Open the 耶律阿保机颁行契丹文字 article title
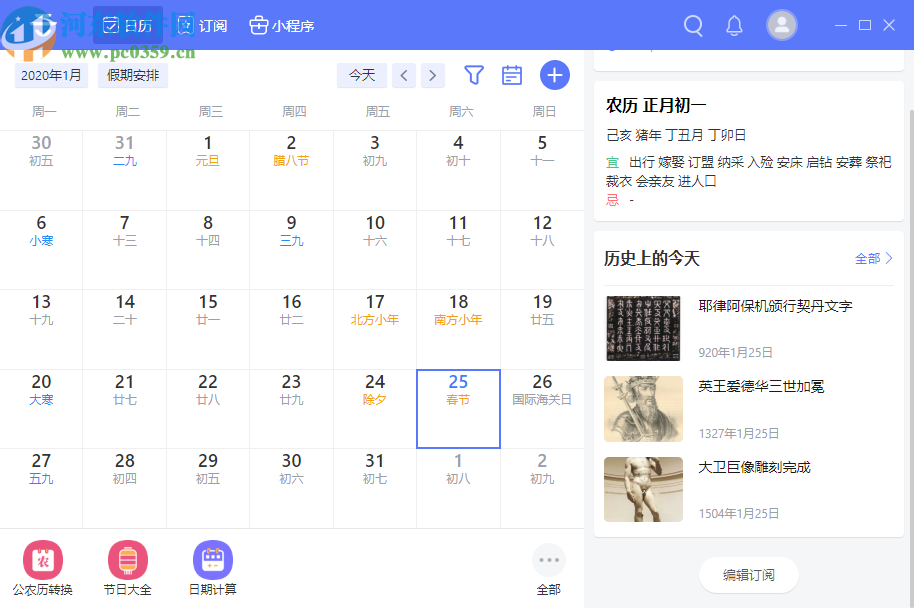914x608 pixels. click(775, 306)
